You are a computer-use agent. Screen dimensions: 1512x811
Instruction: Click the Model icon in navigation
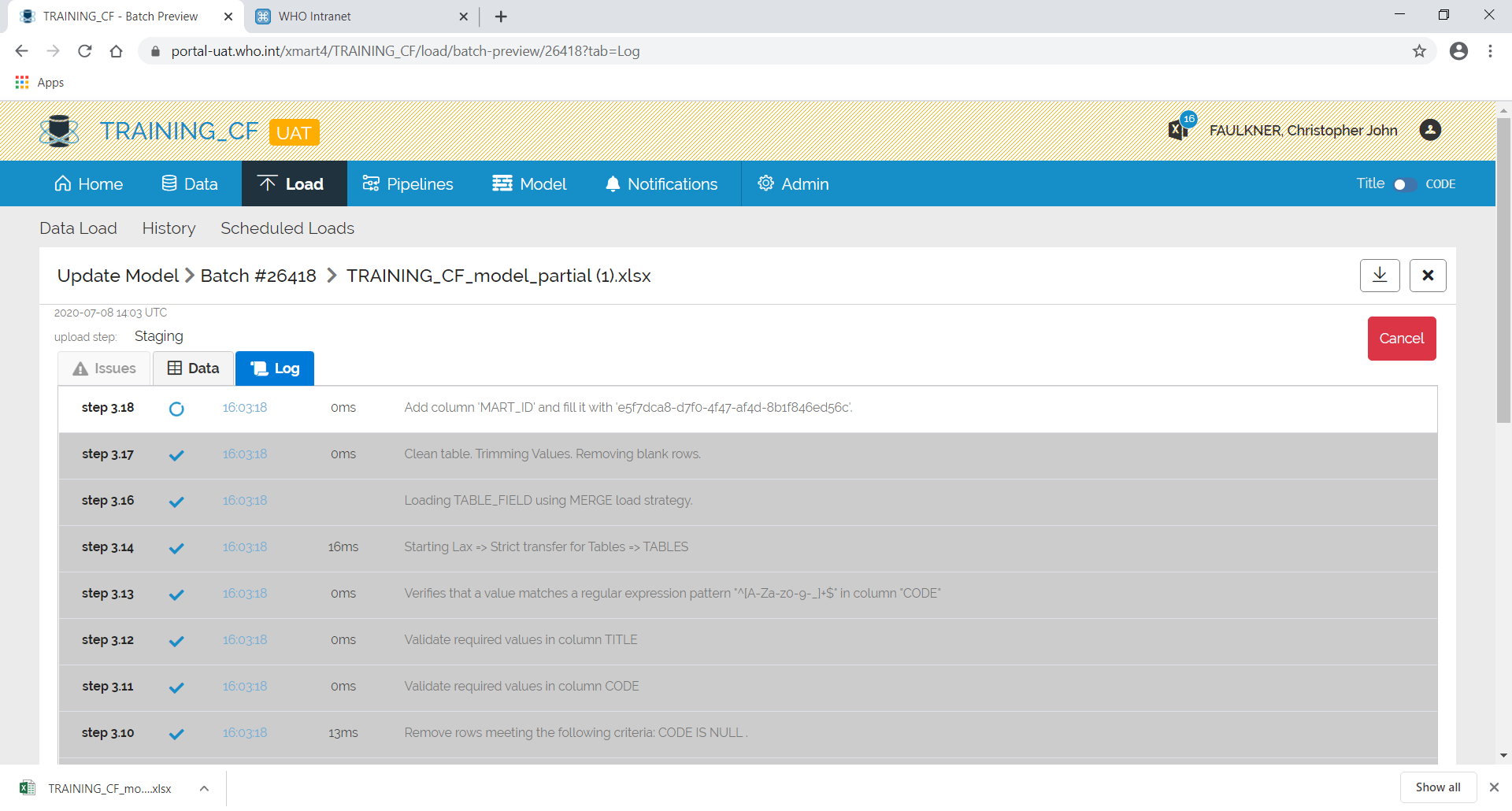pos(502,183)
